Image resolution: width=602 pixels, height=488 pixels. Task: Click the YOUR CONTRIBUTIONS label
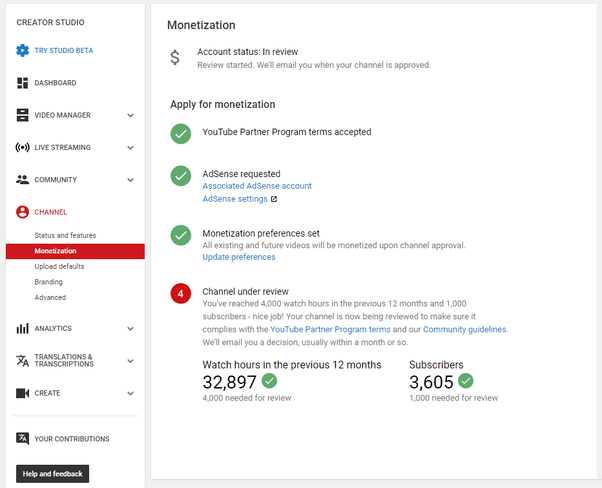pyautogui.click(x=72, y=439)
